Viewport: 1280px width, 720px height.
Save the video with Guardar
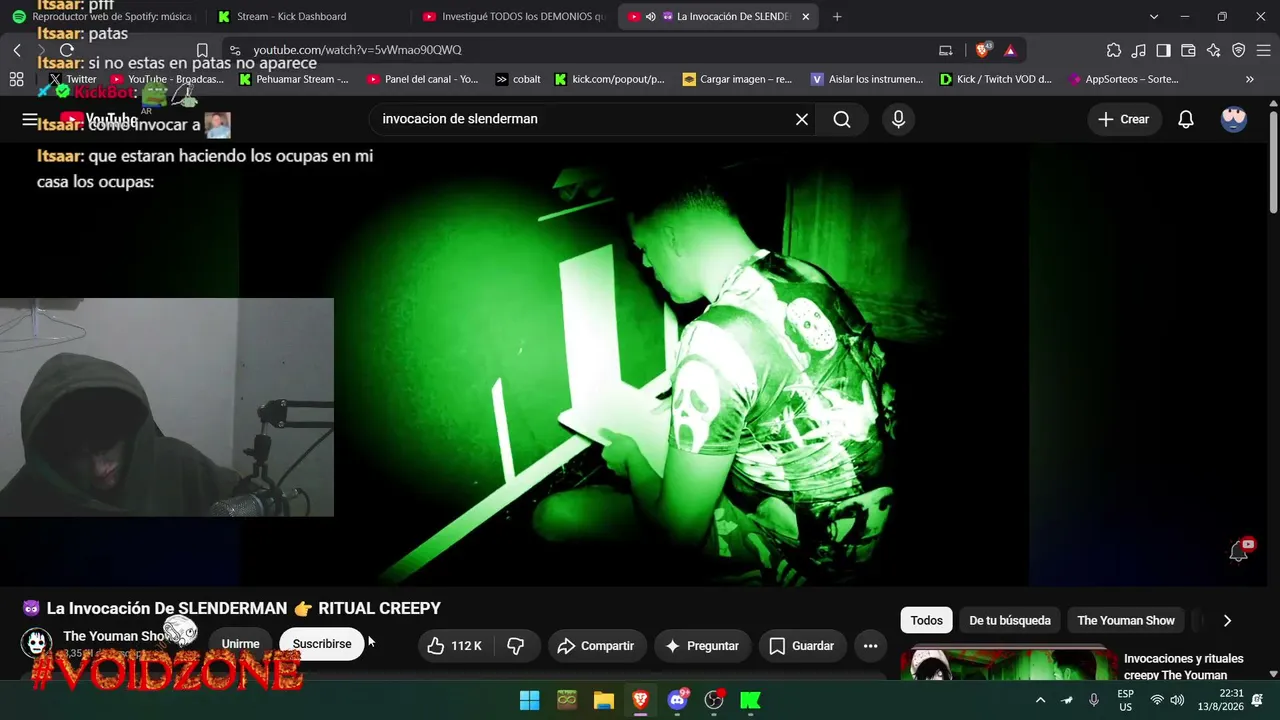pos(802,646)
